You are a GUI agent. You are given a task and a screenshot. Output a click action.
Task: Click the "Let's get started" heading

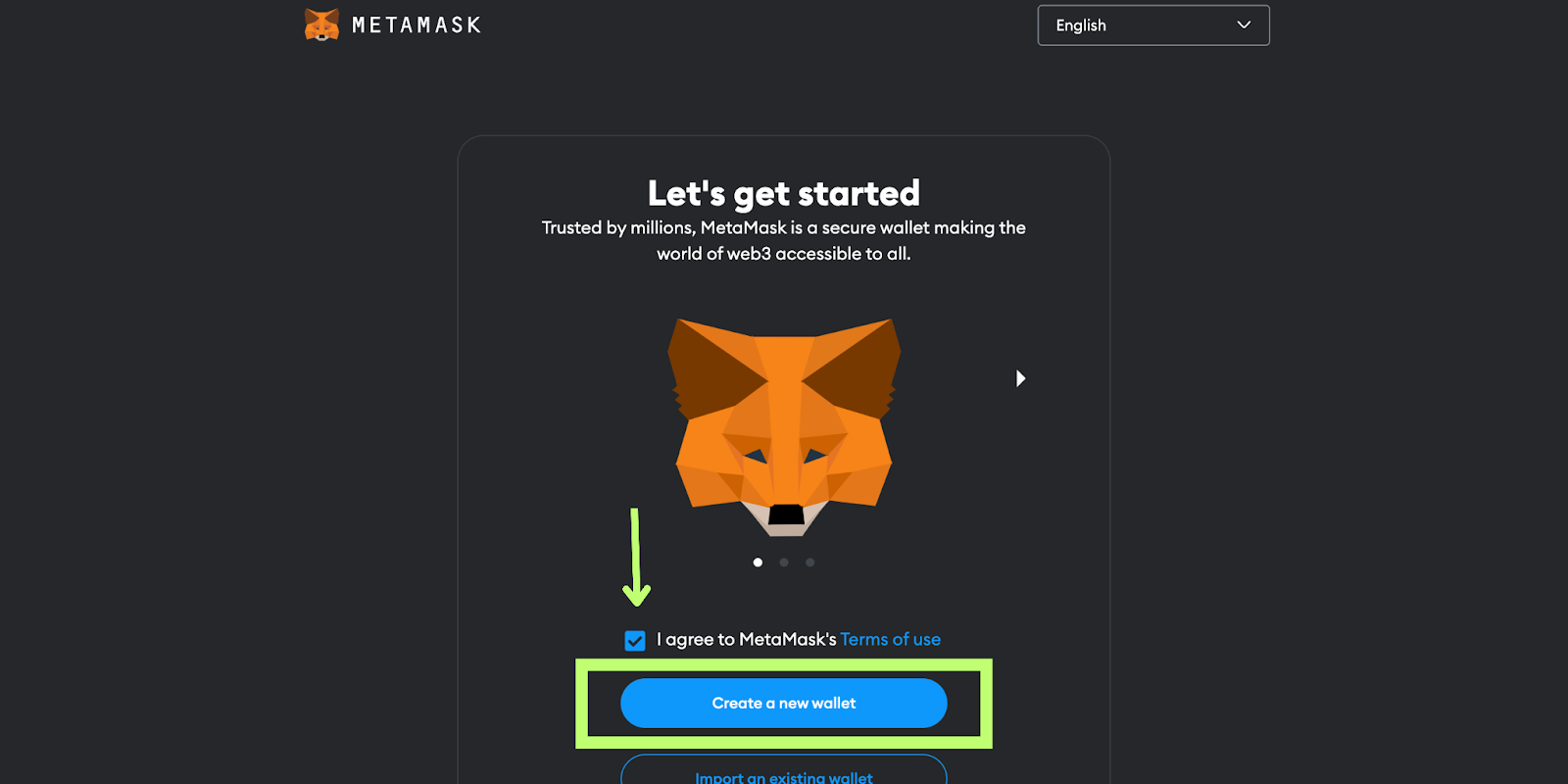(x=784, y=194)
